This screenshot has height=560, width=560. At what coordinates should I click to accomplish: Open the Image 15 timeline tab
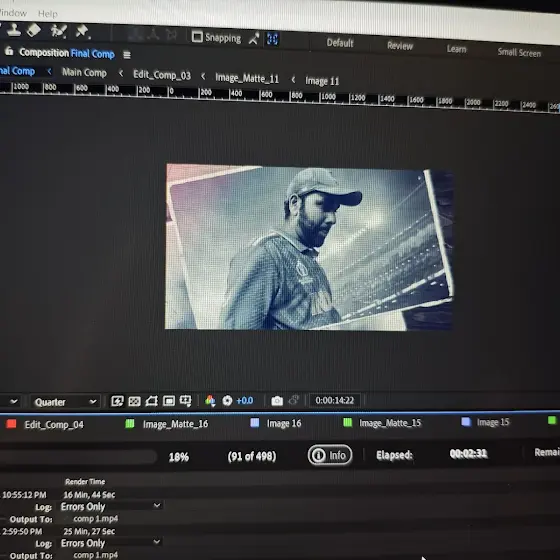point(493,422)
